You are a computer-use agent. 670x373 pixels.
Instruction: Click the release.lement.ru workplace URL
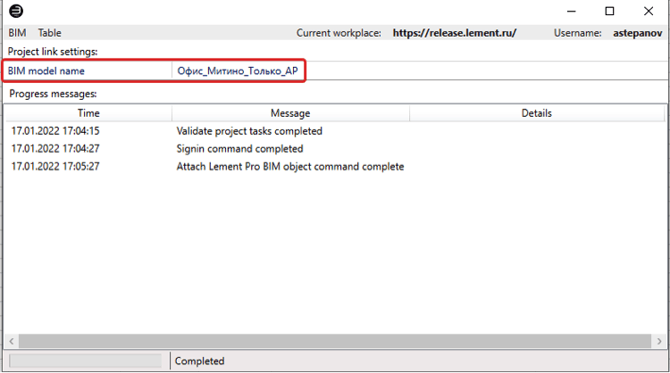click(455, 33)
